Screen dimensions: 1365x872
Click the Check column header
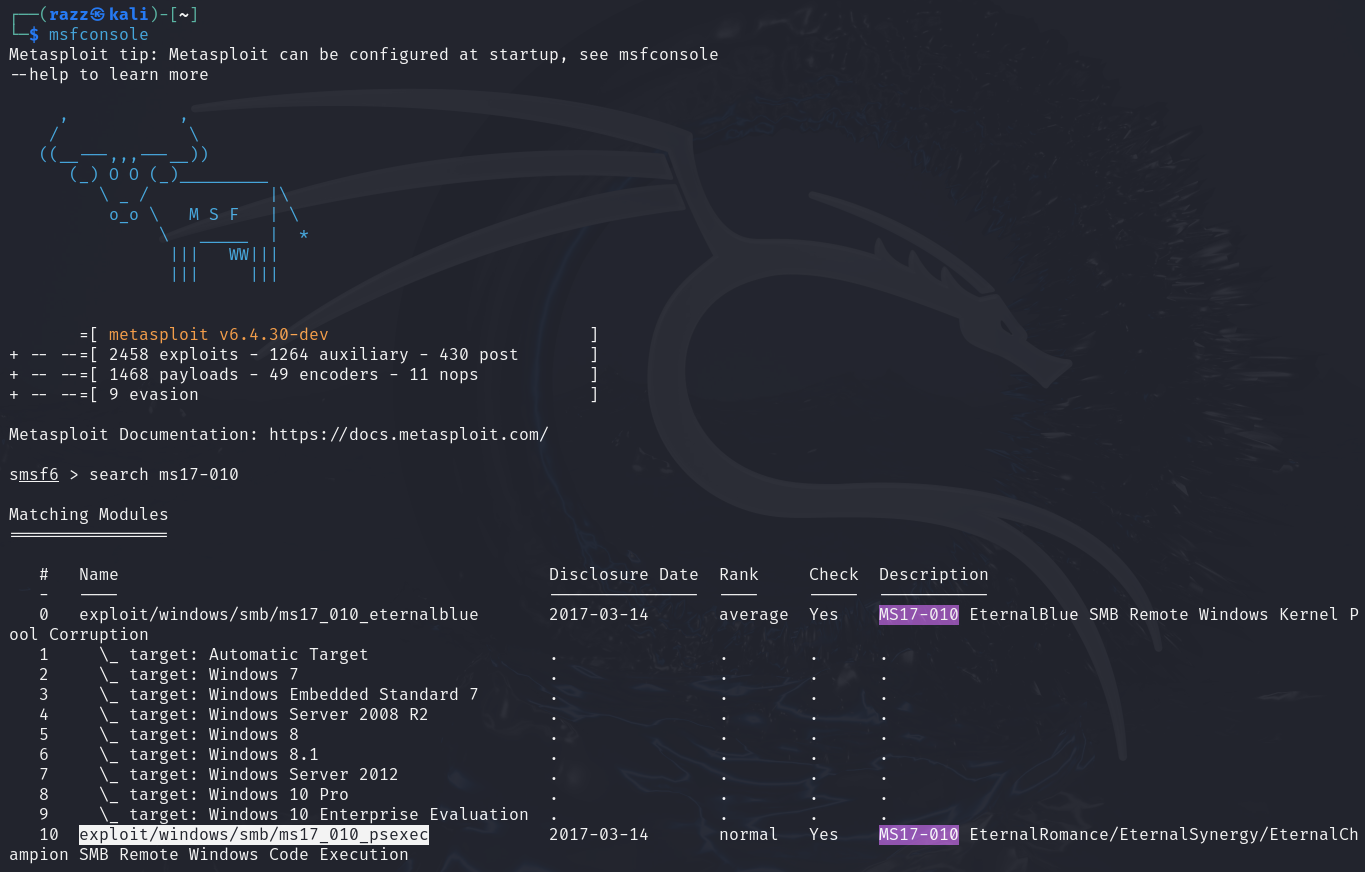pos(833,574)
